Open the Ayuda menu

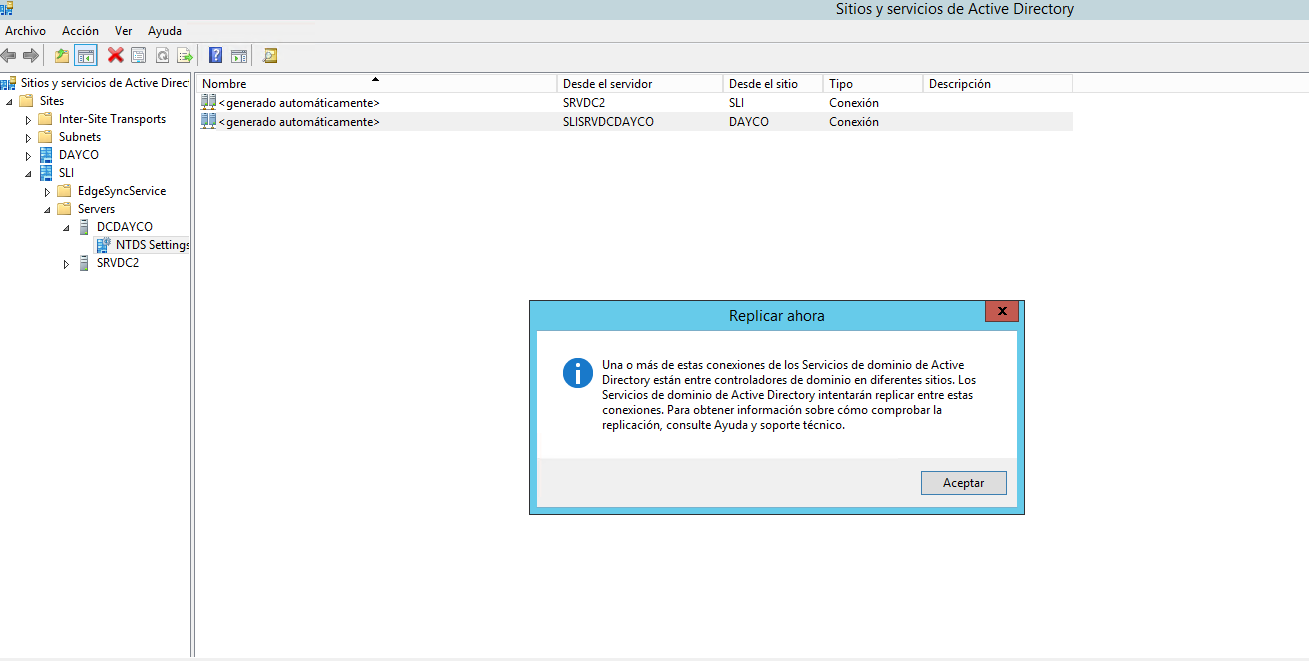165,31
